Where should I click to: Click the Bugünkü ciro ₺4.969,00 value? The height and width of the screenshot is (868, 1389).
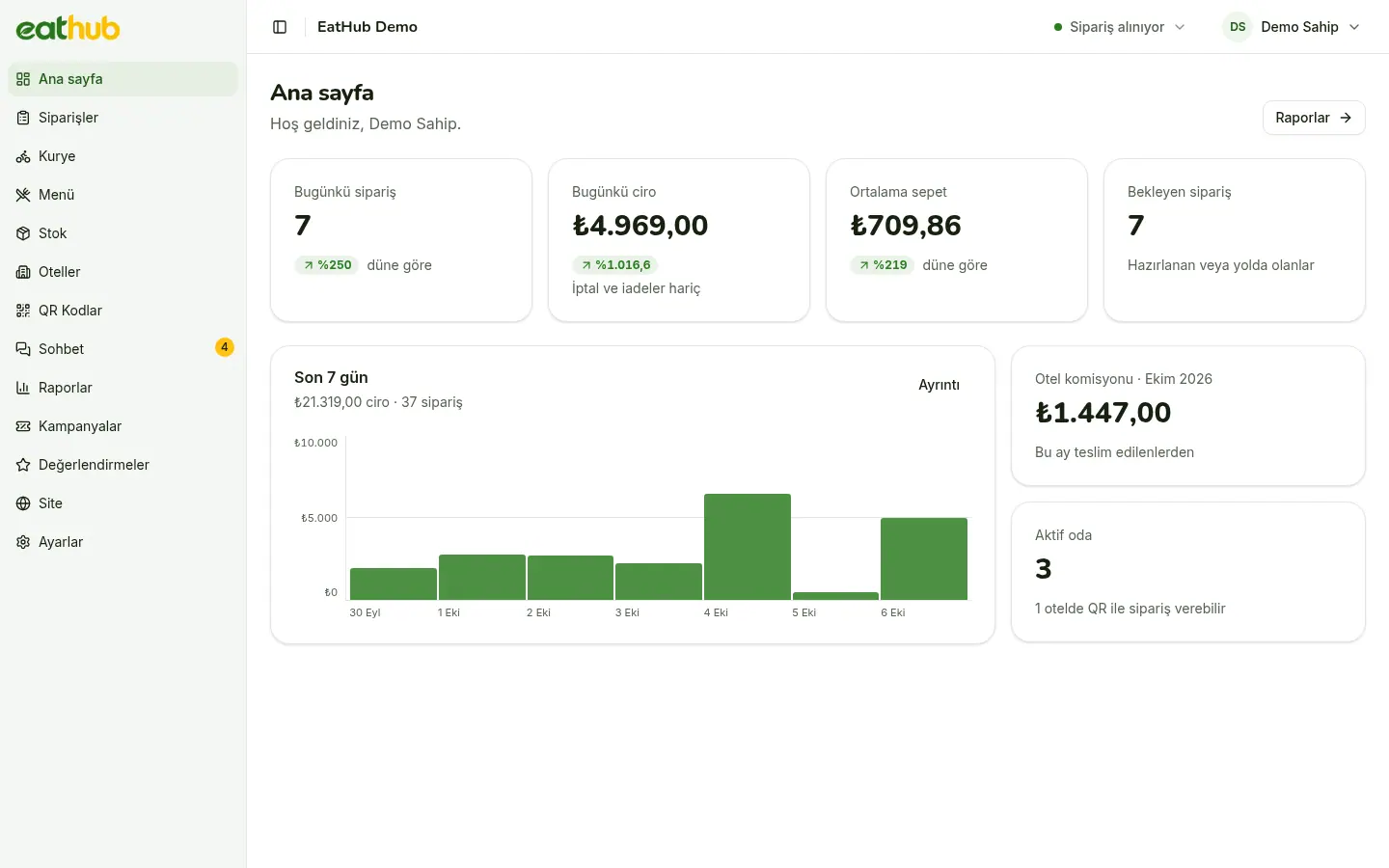pyautogui.click(x=640, y=225)
